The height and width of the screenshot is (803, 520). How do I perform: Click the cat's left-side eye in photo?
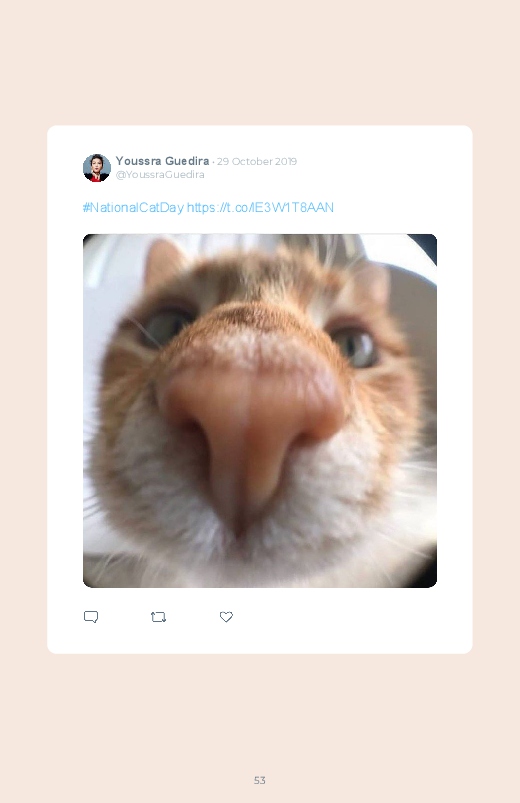167,326
